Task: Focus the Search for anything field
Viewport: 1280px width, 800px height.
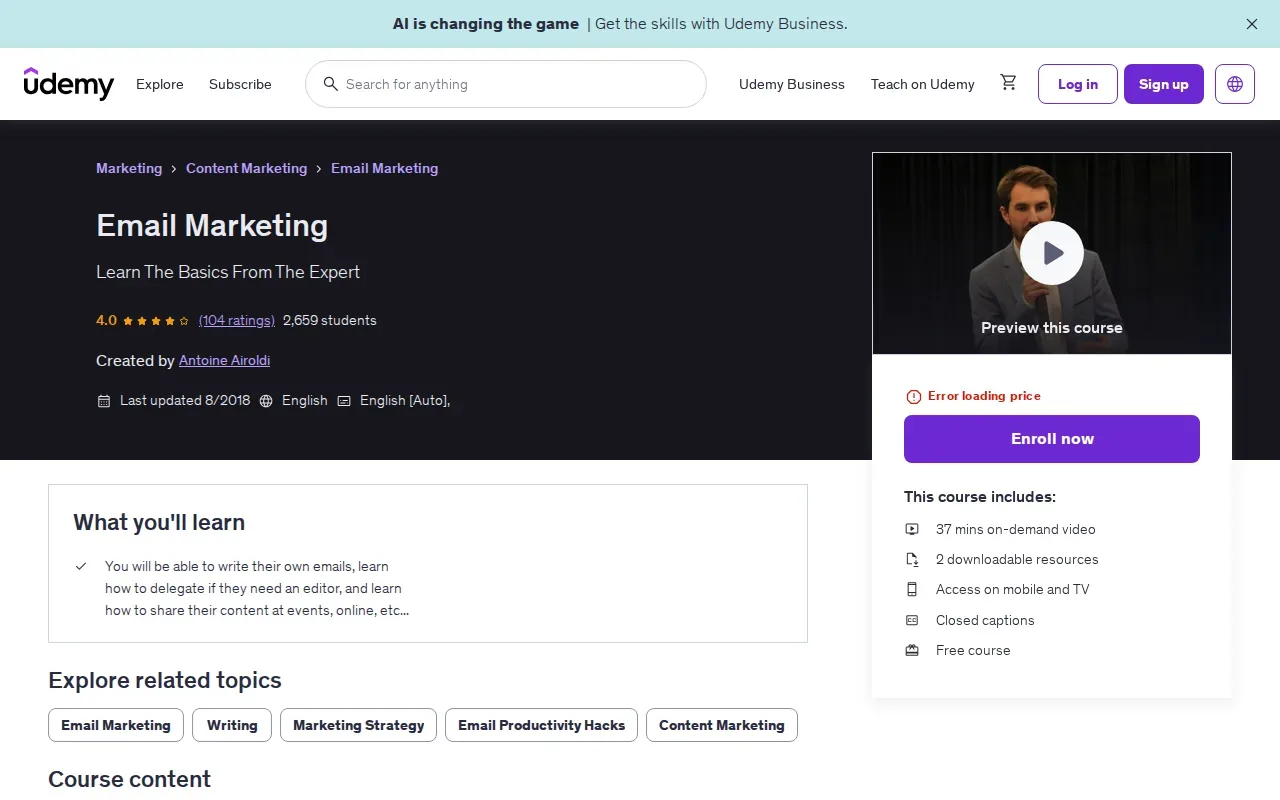Action: point(506,84)
